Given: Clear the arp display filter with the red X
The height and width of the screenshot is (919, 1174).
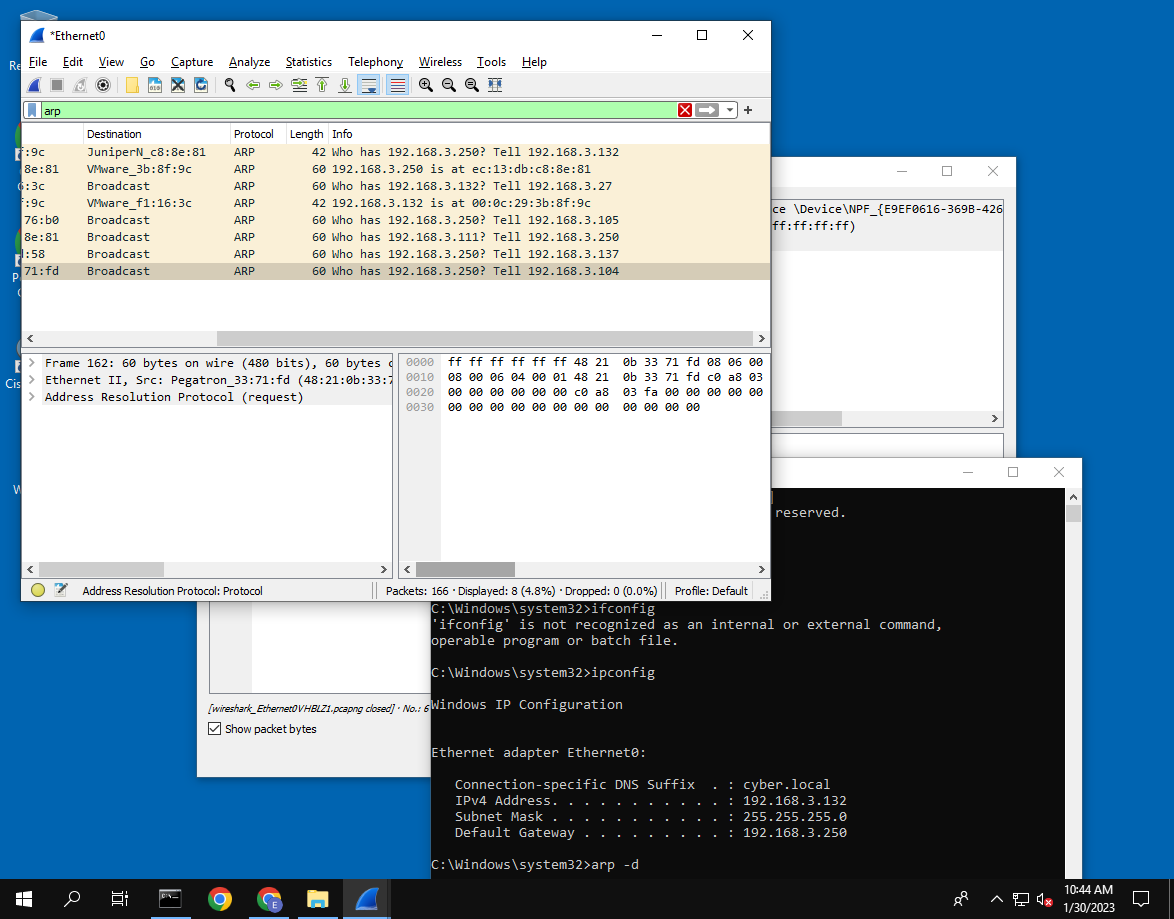Looking at the screenshot, I should [684, 111].
